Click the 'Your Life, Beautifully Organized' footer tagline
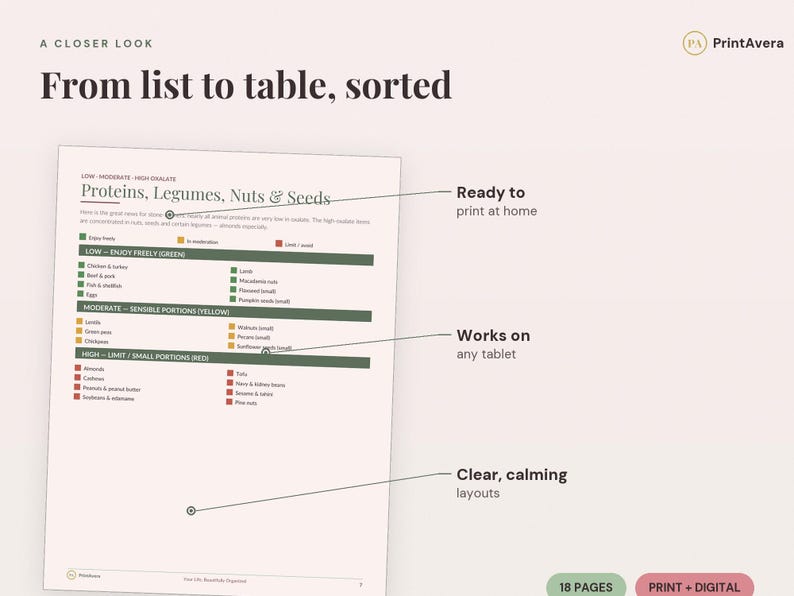The image size is (794, 596). tap(215, 580)
